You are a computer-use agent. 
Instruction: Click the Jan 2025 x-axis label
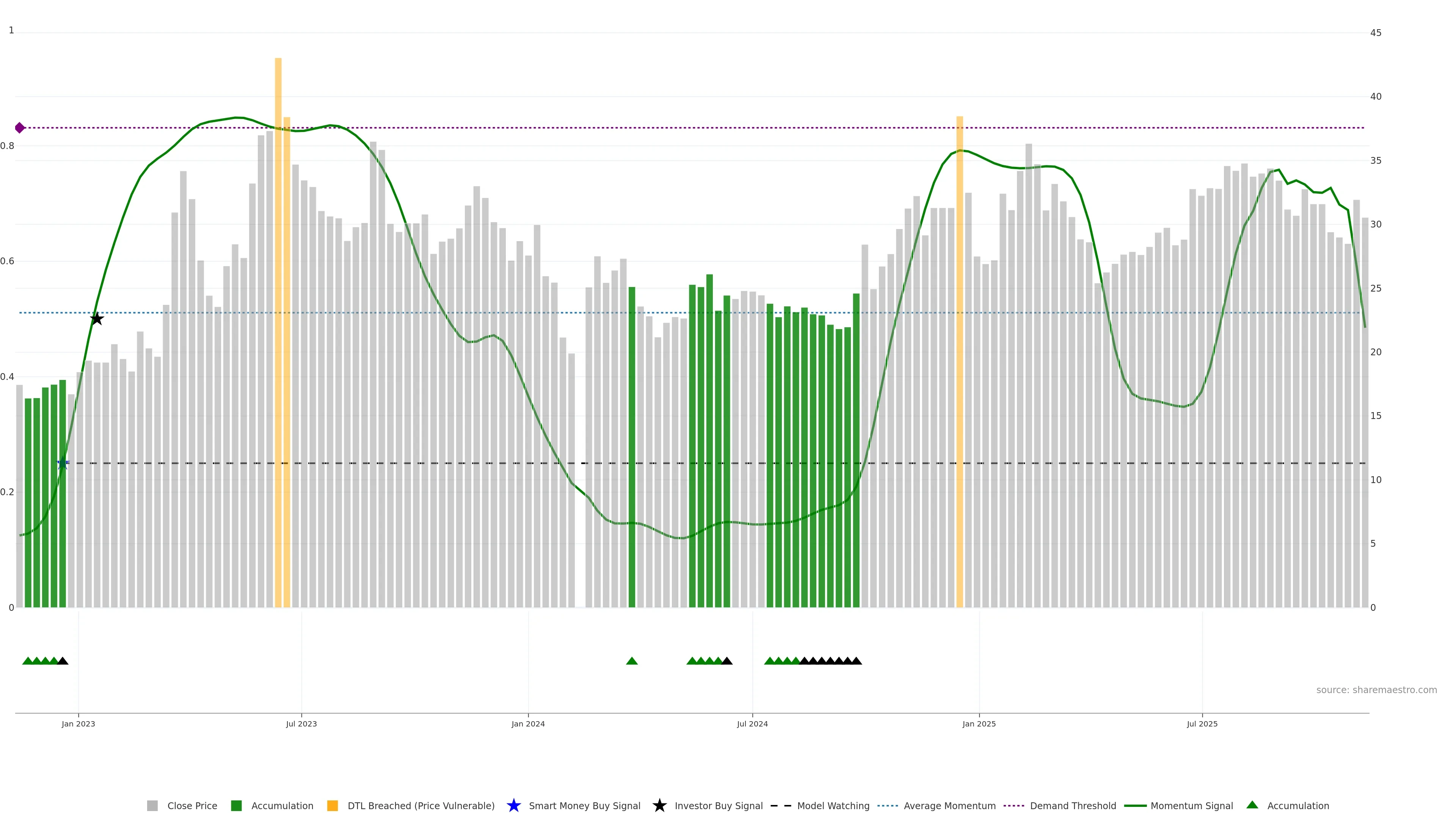978,723
